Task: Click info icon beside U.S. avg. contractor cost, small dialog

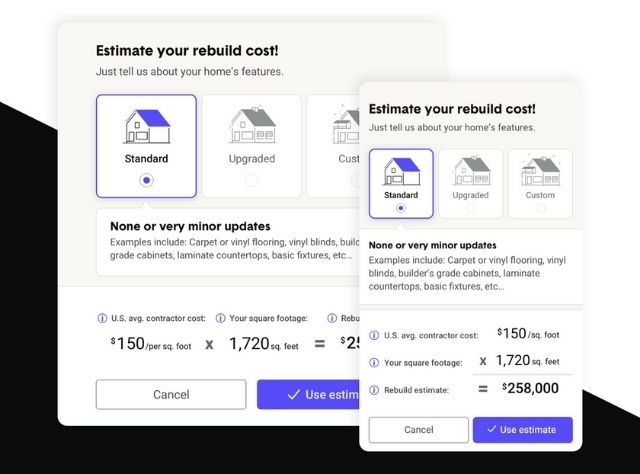Action: pos(374,335)
